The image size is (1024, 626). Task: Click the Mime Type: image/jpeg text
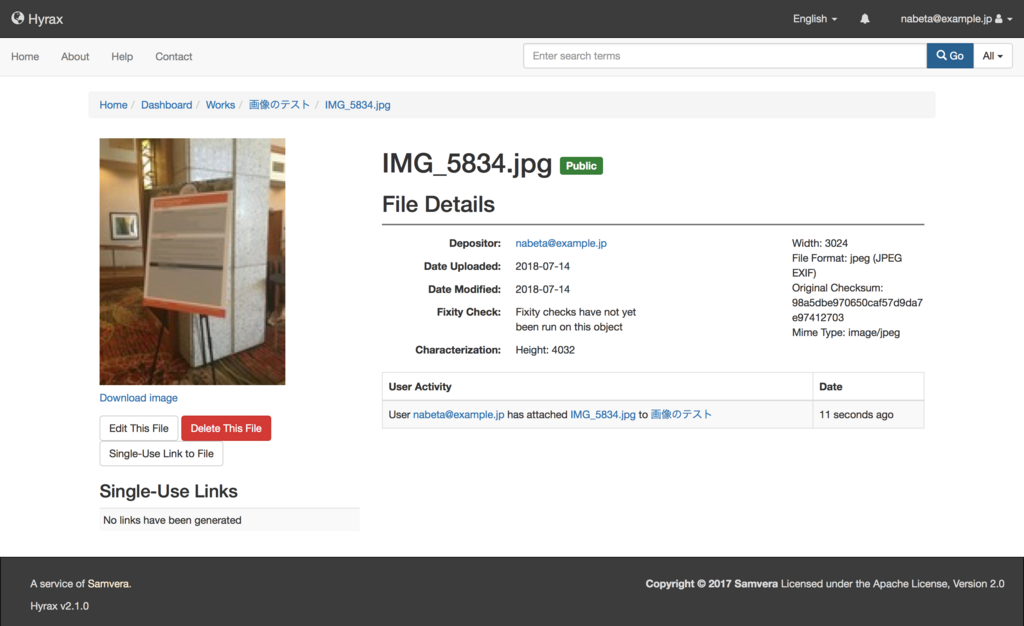point(846,333)
